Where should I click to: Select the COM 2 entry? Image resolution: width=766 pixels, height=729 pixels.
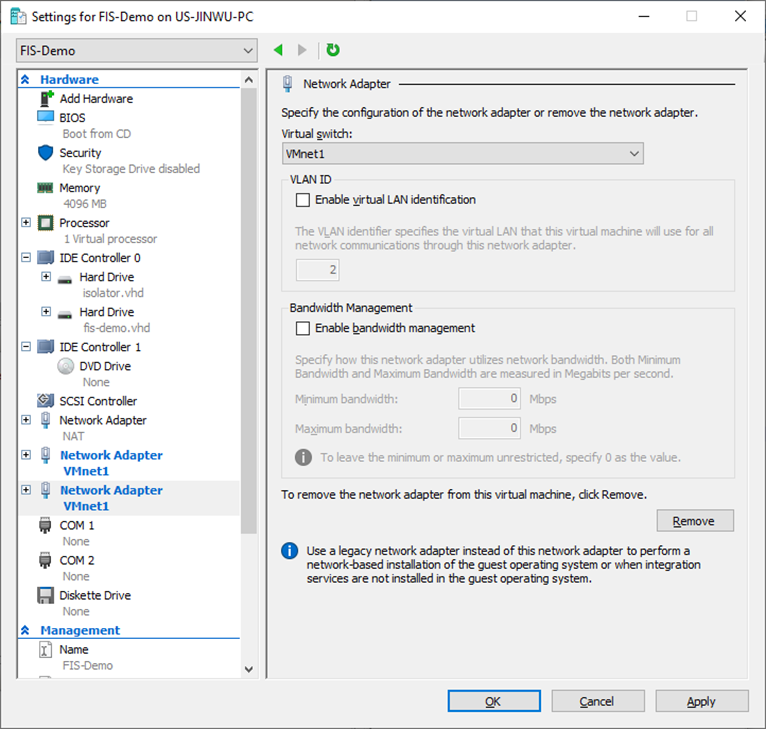[77, 560]
